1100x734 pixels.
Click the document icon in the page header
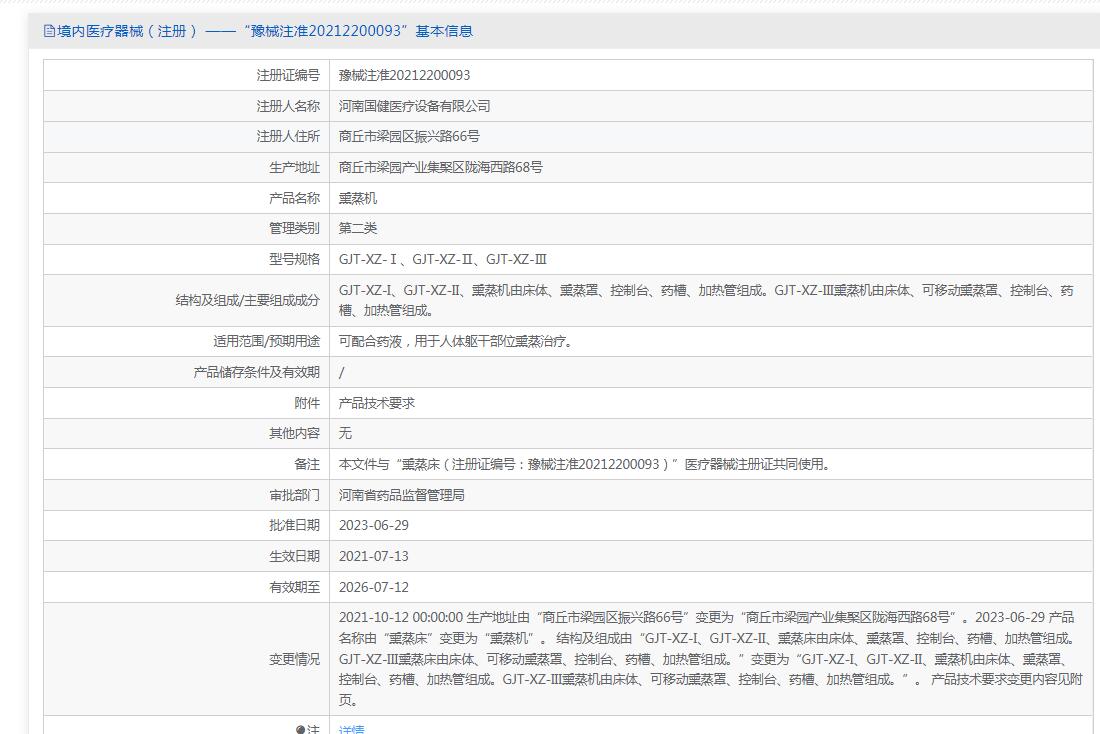point(49,31)
